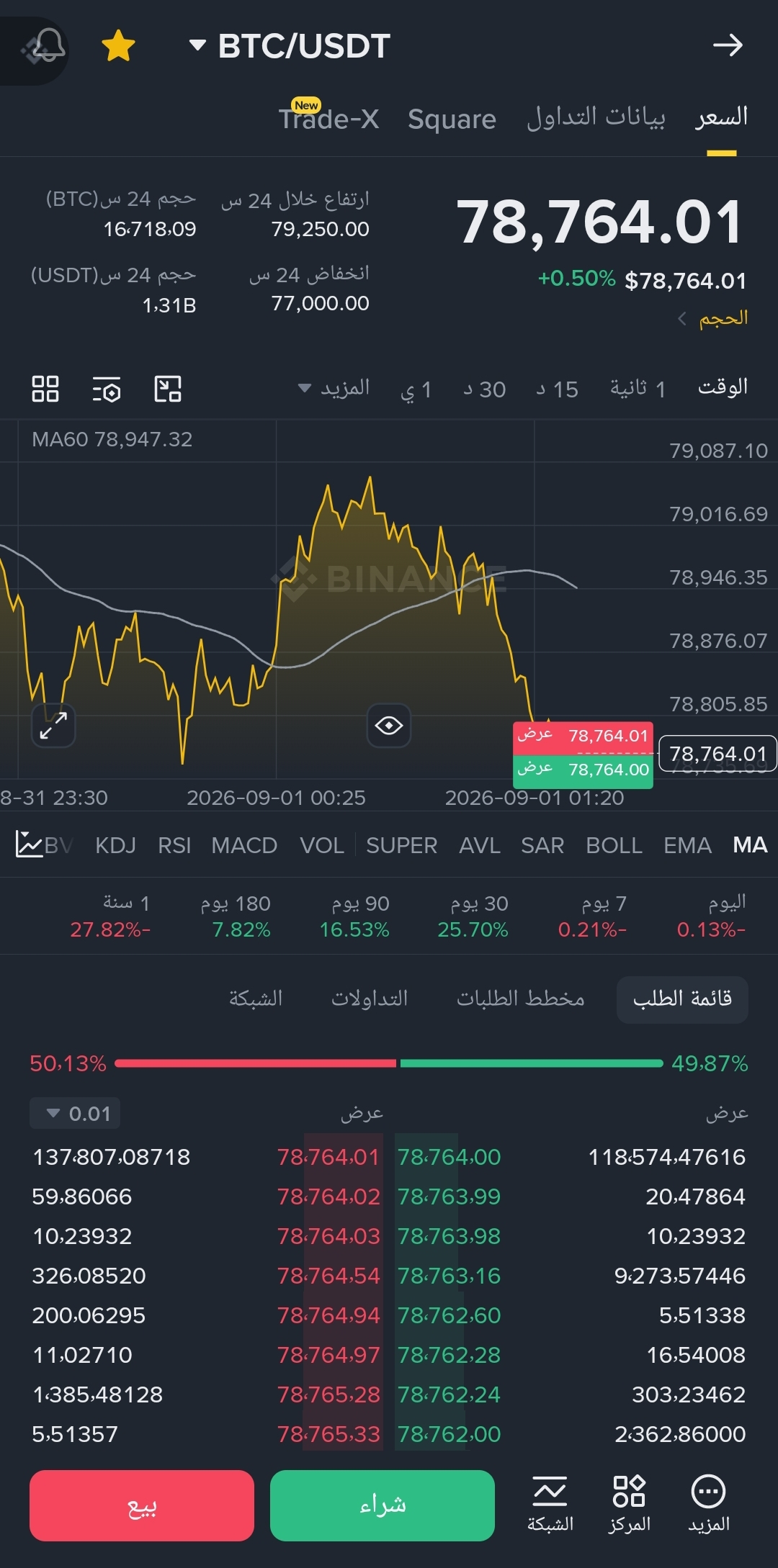Tap the red بيع sell button
778x1568 pixels.
click(x=142, y=1505)
